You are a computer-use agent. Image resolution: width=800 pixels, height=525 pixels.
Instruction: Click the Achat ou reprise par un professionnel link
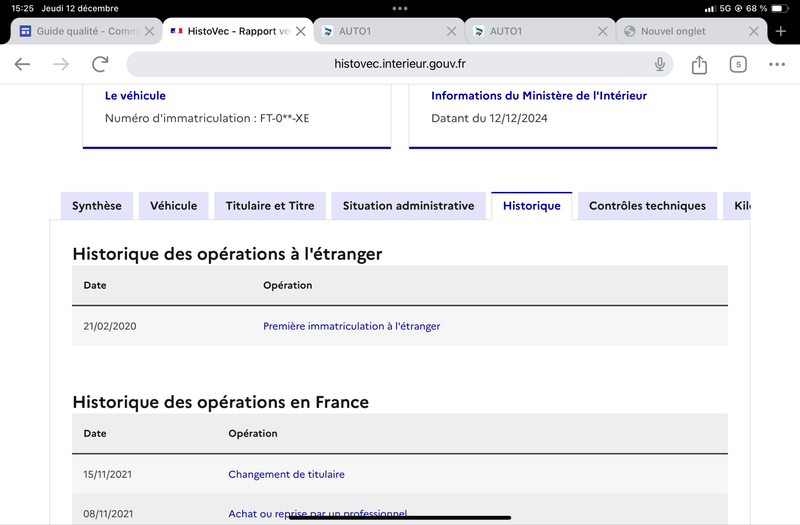coord(317,514)
